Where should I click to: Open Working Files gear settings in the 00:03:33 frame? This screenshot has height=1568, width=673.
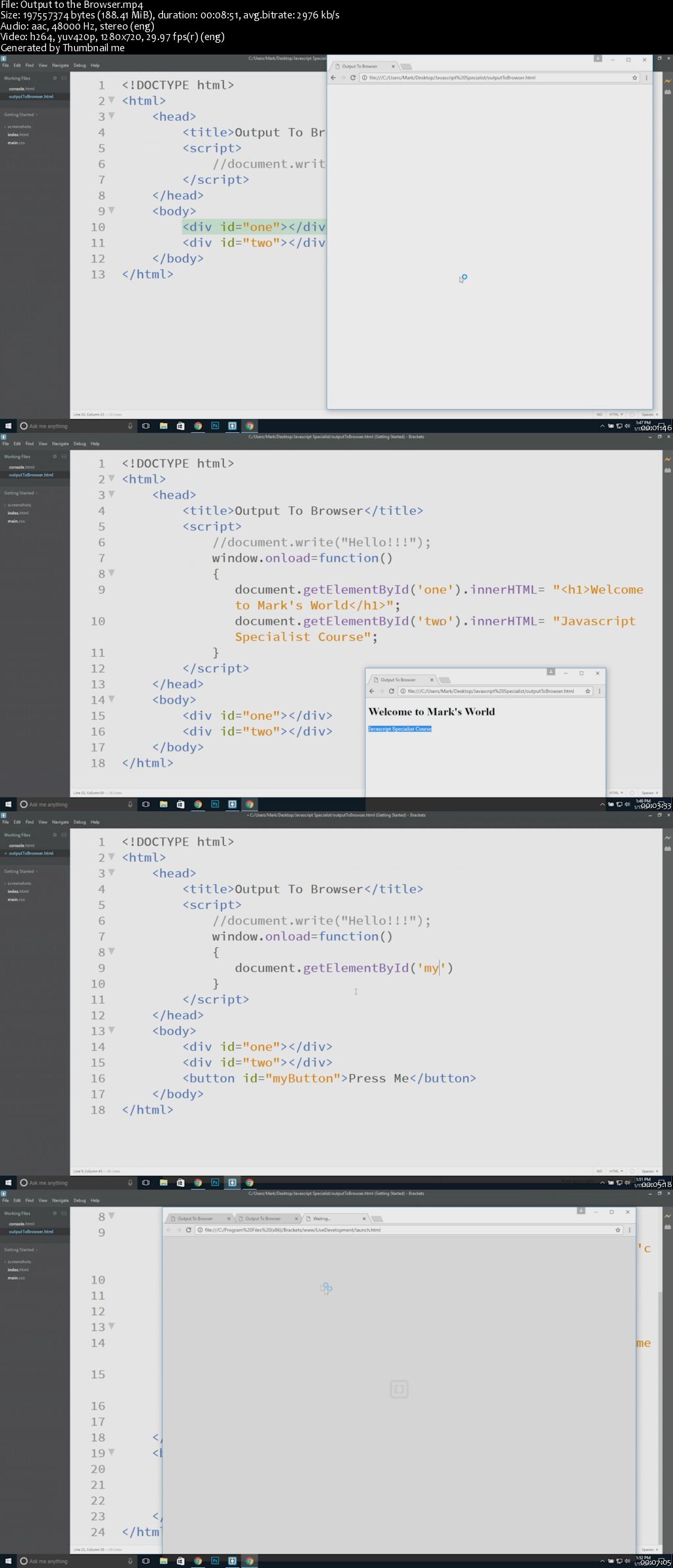pos(55,457)
